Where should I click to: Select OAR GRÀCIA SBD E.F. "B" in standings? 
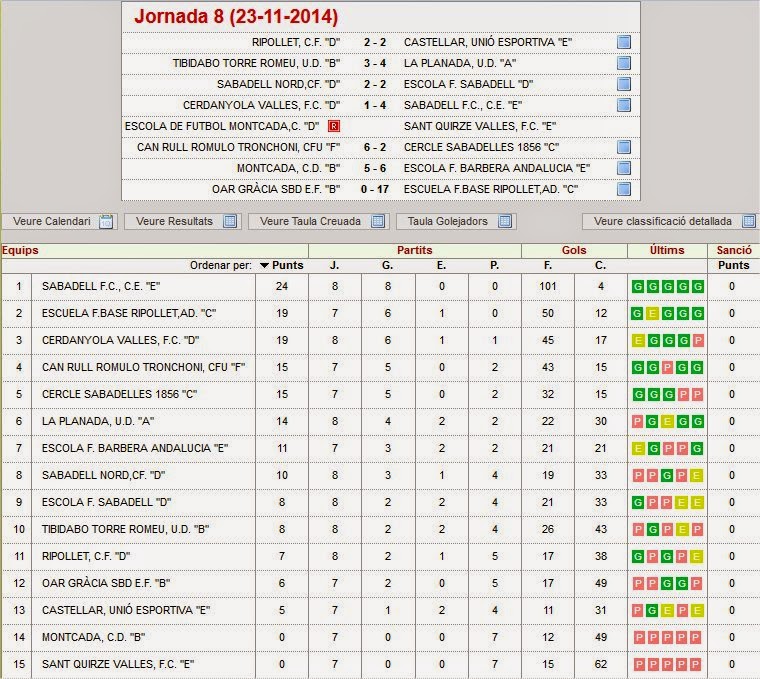click(106, 584)
